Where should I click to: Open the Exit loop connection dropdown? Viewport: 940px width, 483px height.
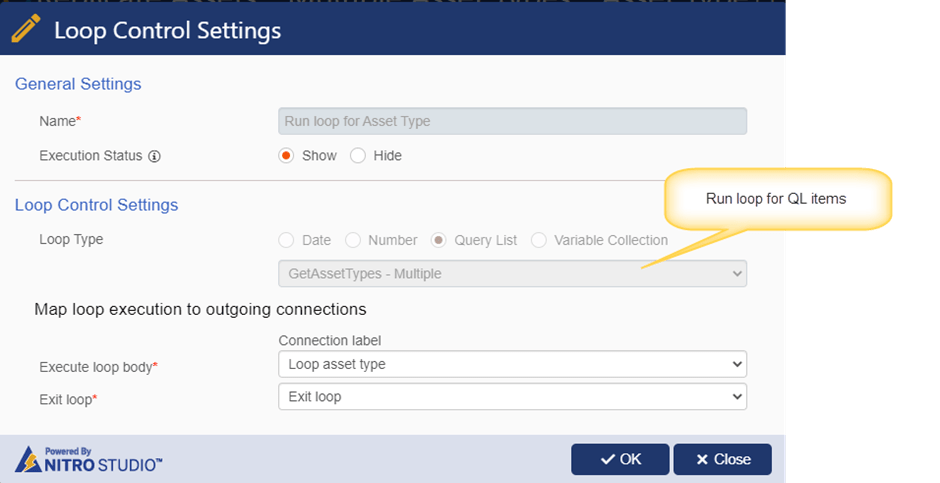click(513, 397)
